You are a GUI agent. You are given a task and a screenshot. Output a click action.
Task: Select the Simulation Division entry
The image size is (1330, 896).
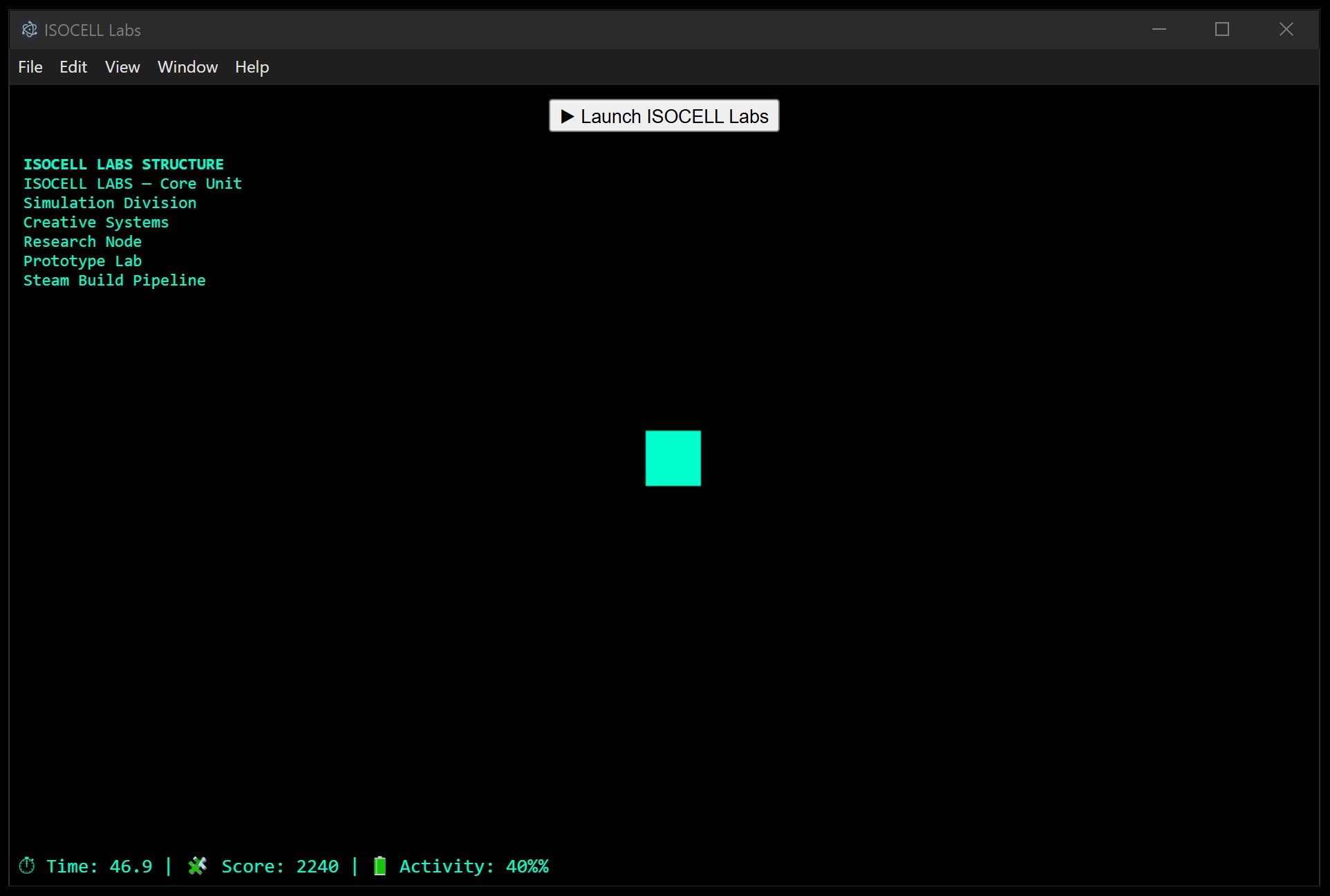tap(110, 203)
